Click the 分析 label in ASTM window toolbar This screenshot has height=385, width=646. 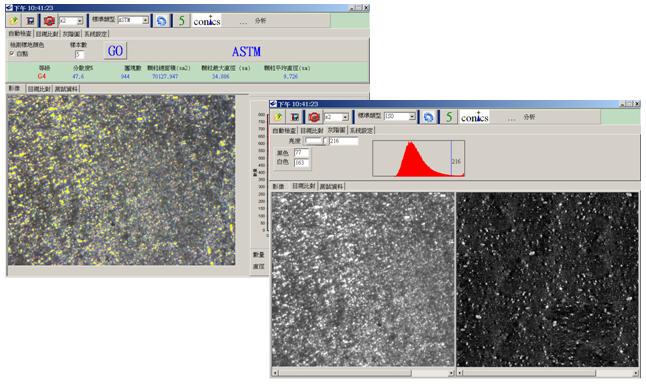coord(260,21)
